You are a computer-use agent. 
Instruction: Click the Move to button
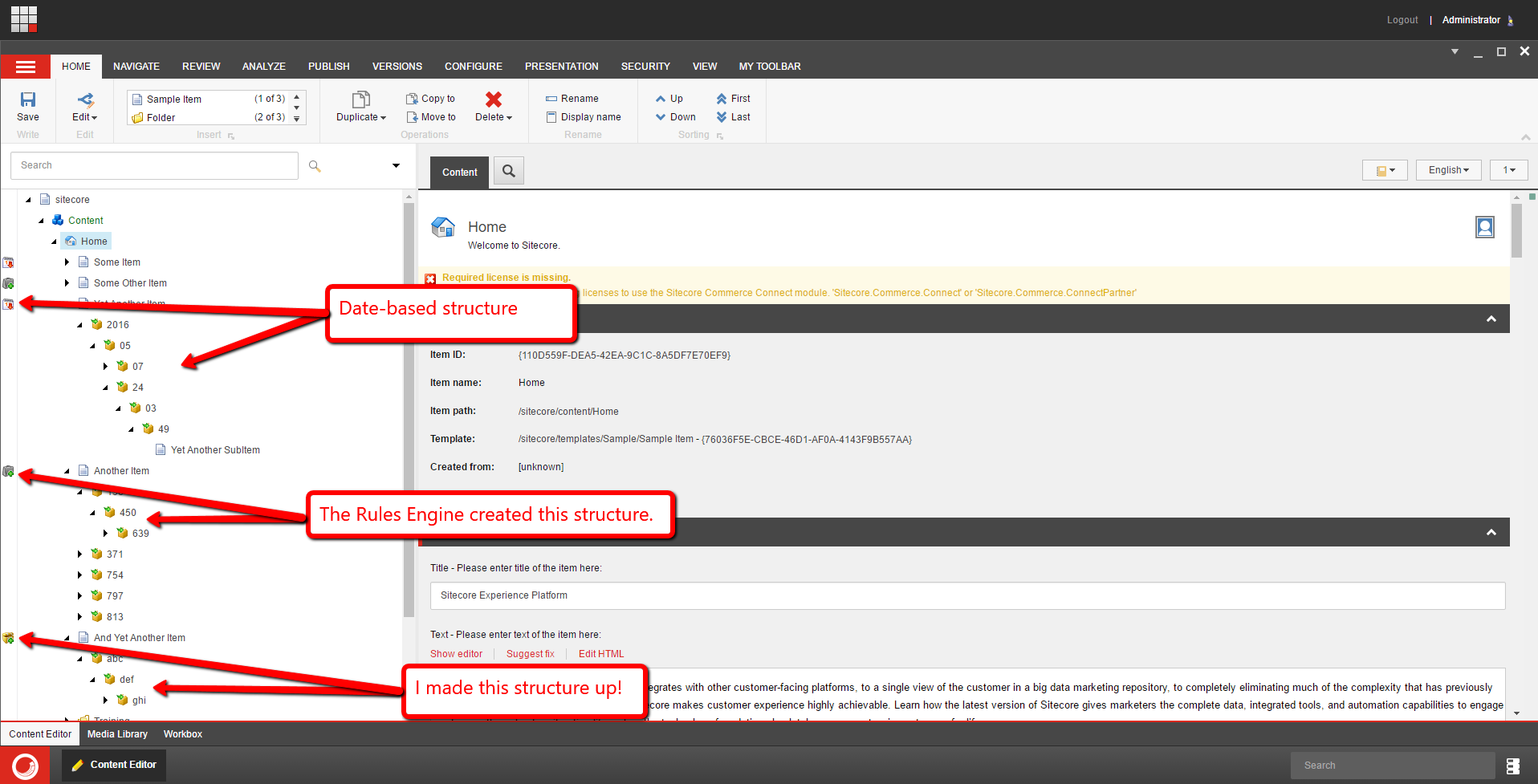[x=431, y=117]
